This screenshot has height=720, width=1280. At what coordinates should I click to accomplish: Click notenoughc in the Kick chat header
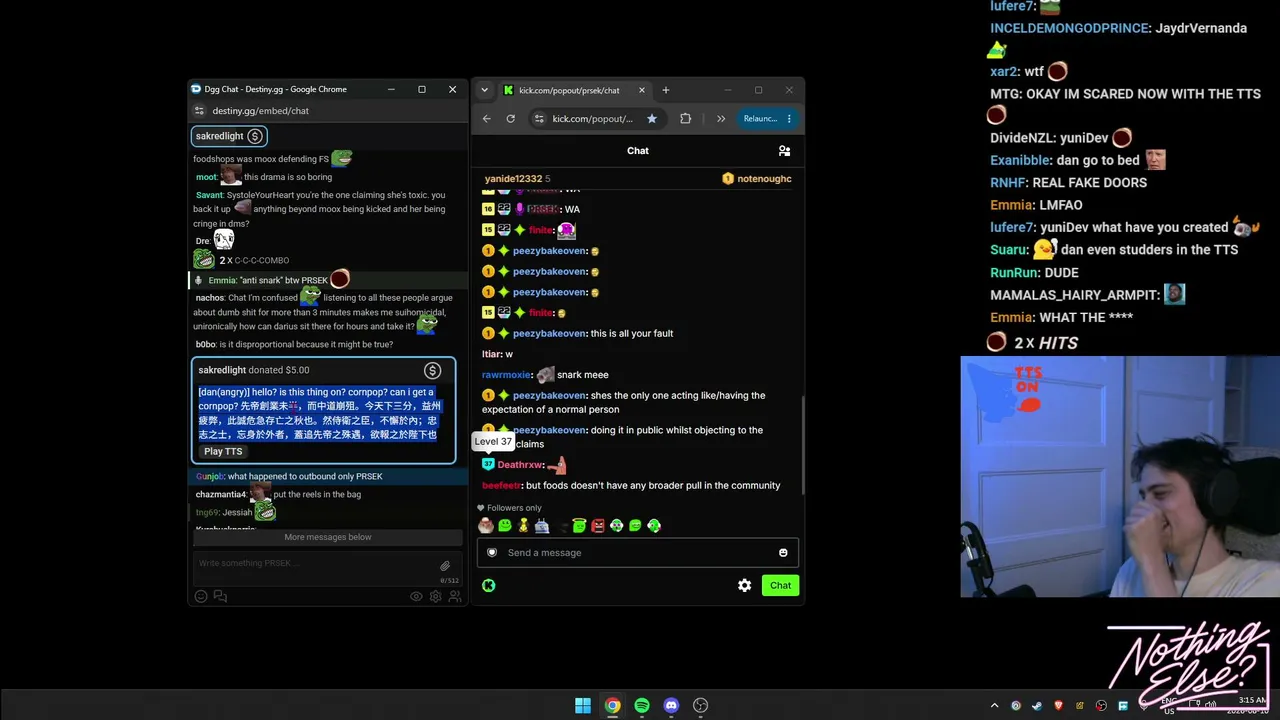pyautogui.click(x=764, y=179)
